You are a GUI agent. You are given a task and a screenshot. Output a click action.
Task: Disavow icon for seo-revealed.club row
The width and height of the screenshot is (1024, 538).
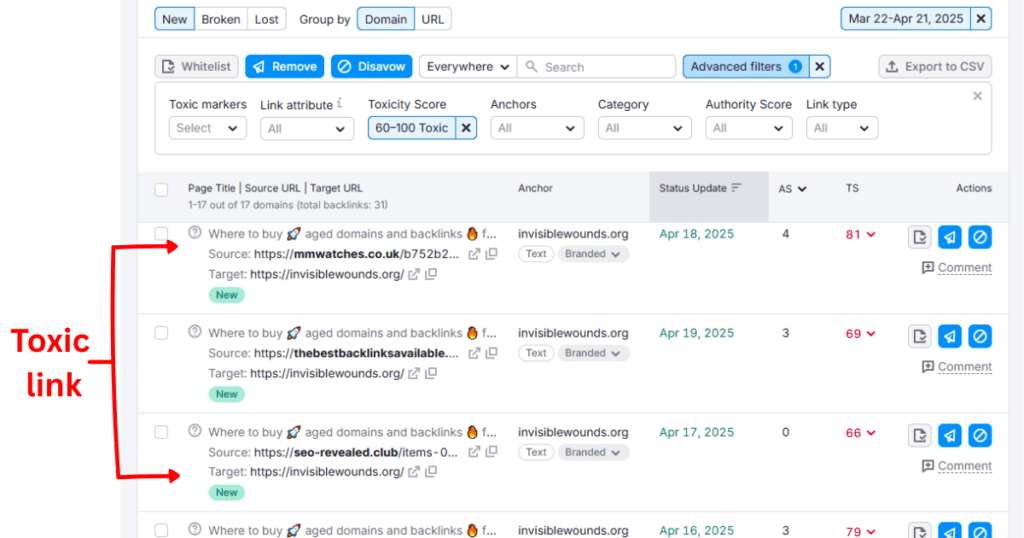pos(980,435)
